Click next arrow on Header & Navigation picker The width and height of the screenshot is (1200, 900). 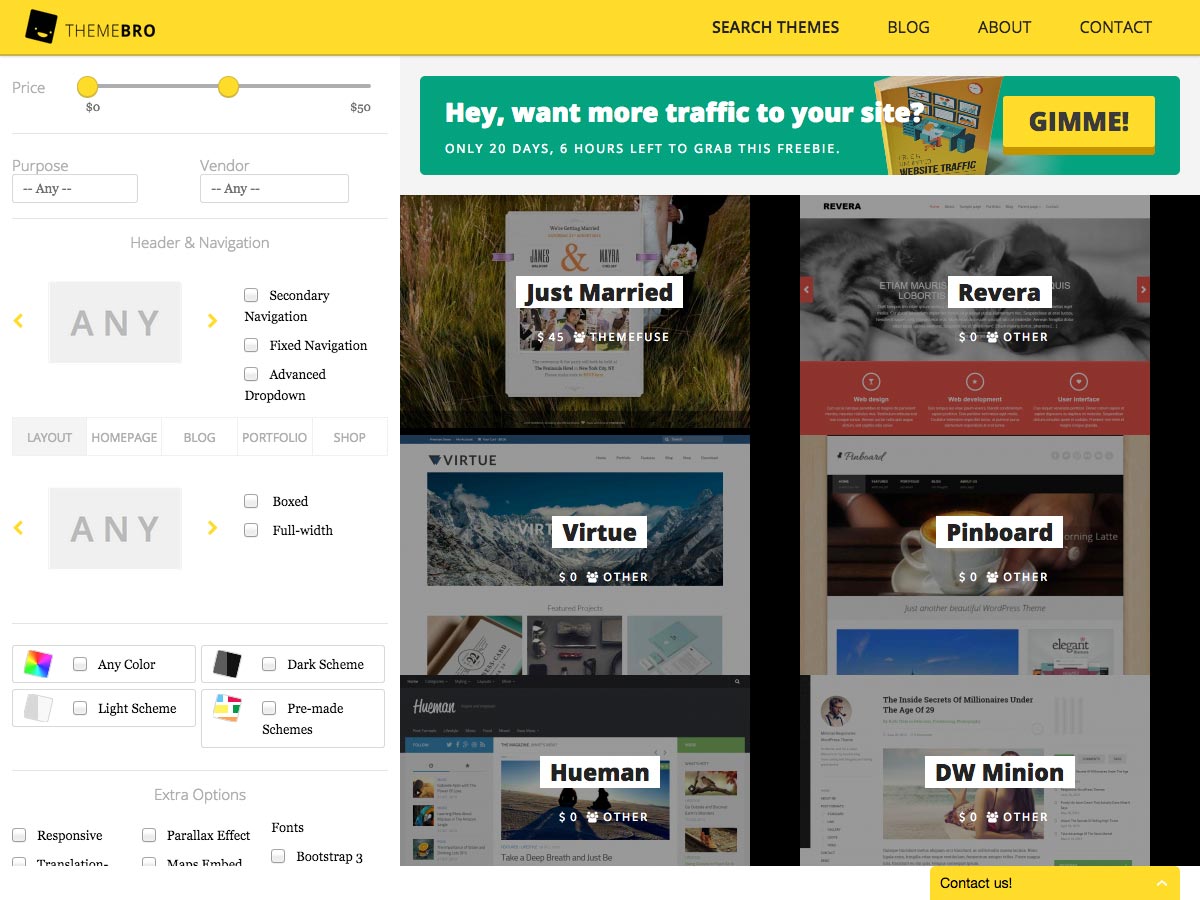tap(212, 321)
